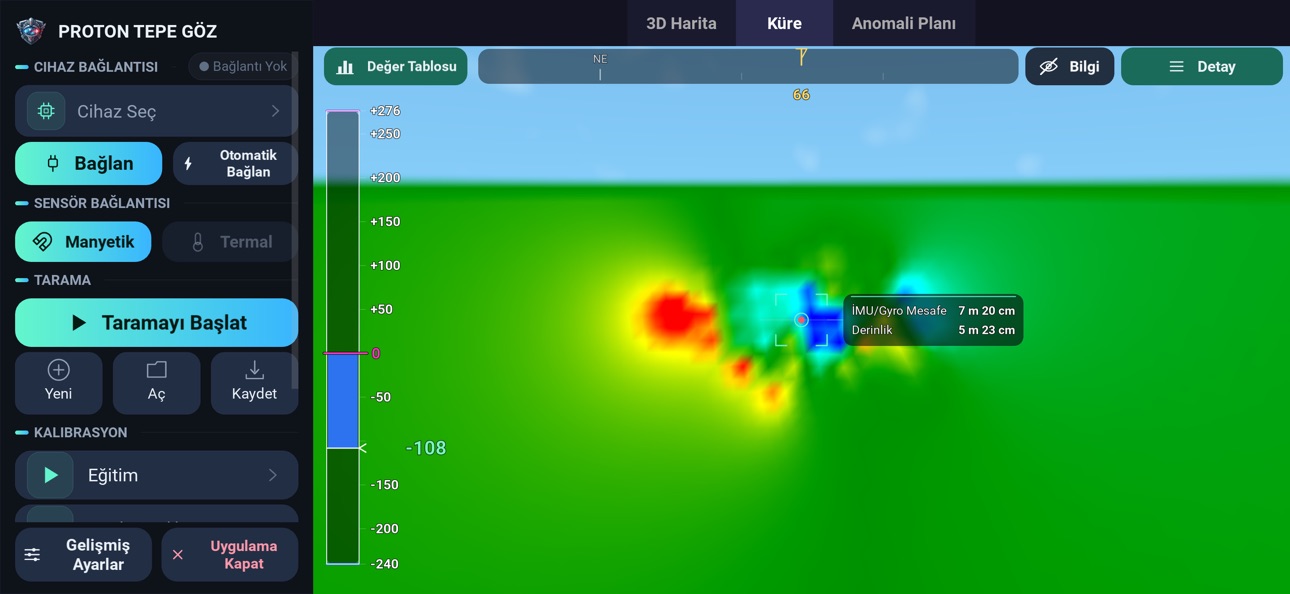The height and width of the screenshot is (594, 1290).
Task: Toggle the Bilgi info visibility
Action: (x=1069, y=66)
